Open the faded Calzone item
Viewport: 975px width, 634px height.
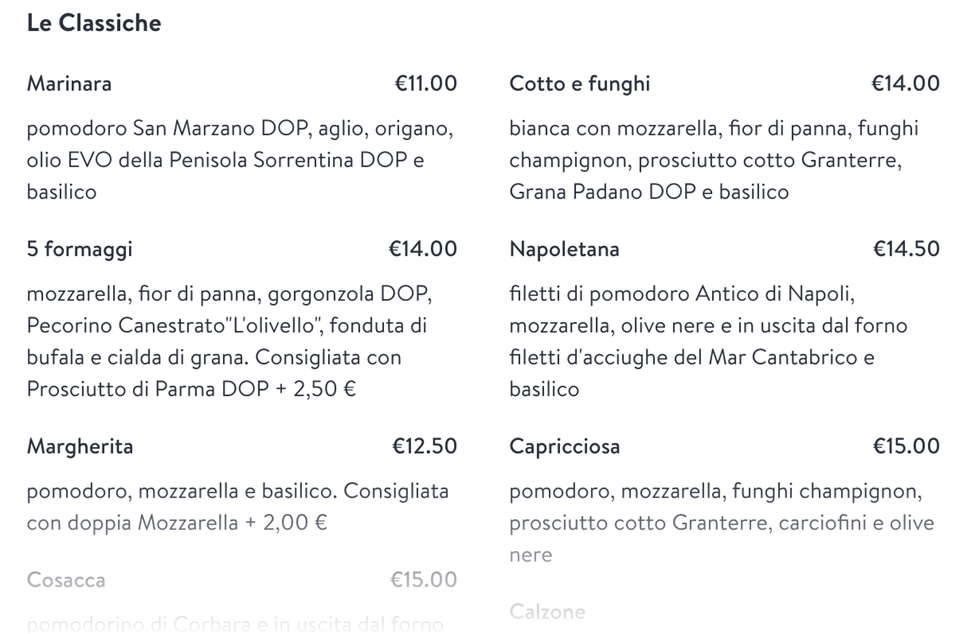[x=547, y=612]
